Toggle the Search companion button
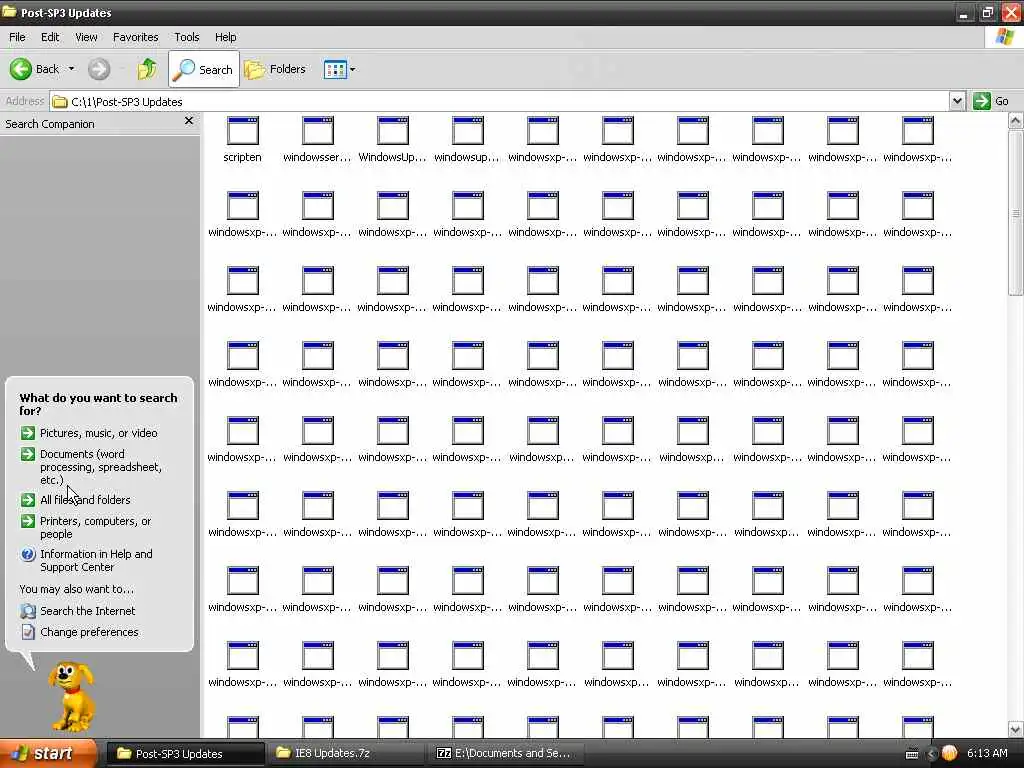Viewport: 1024px width, 768px height. (204, 69)
